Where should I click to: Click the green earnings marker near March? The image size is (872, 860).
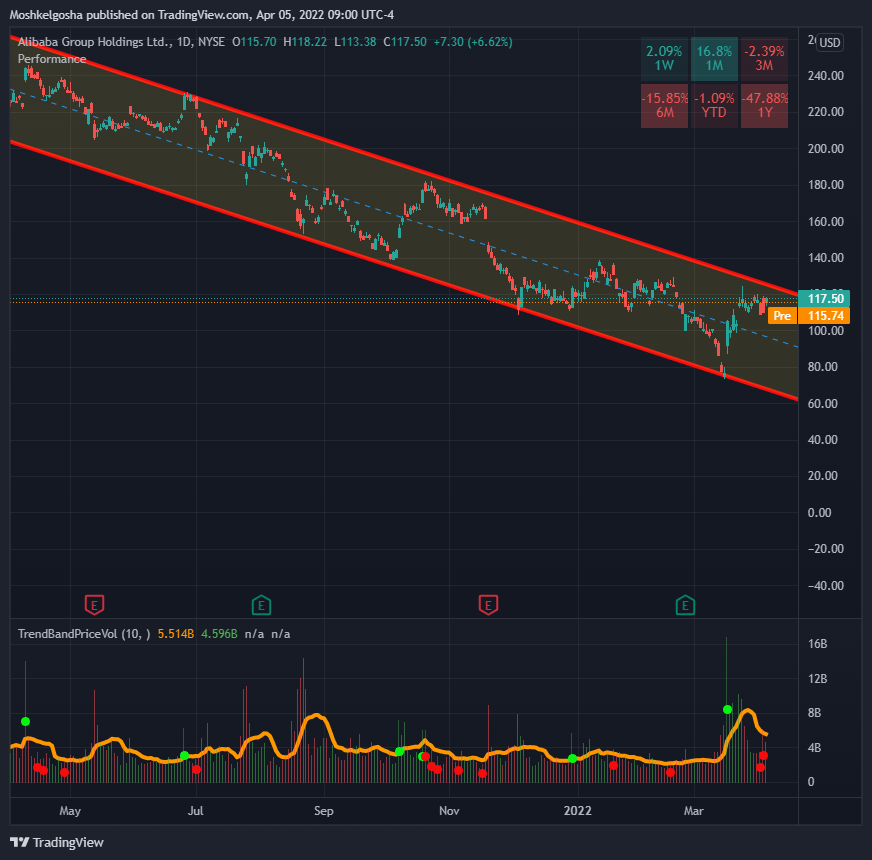685,605
